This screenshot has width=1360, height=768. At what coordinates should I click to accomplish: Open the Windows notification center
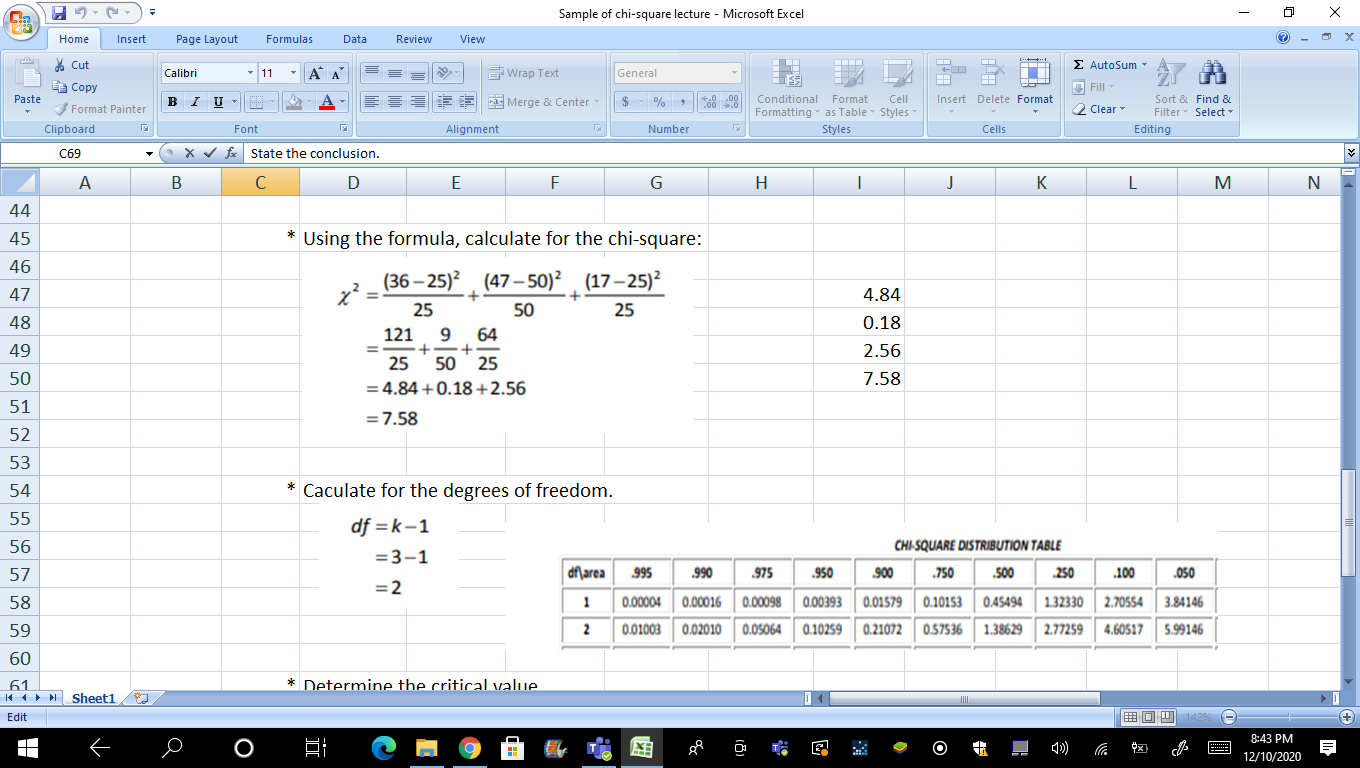pos(1328,747)
